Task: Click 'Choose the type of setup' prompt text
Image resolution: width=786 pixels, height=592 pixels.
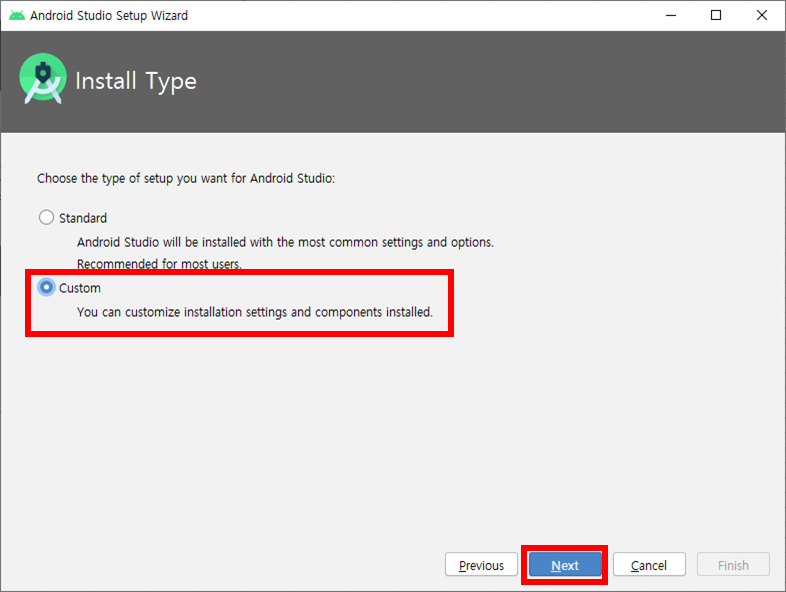Action: click(x=186, y=178)
